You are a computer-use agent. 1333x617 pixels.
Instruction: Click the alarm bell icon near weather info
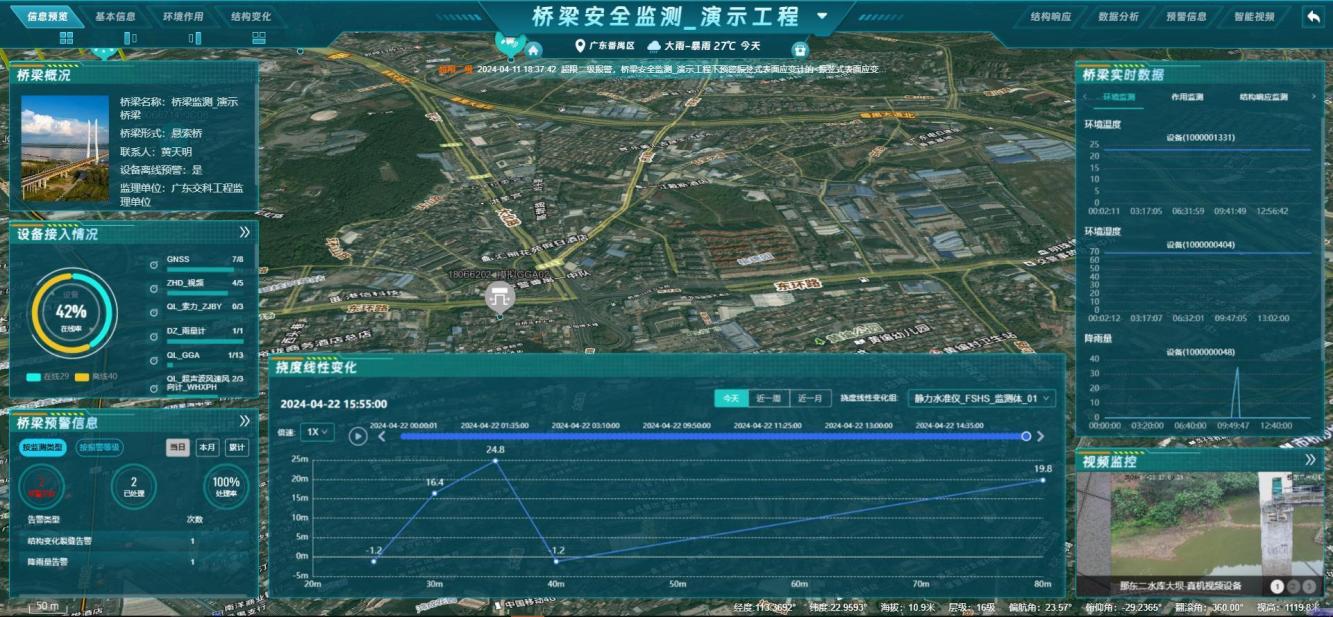click(799, 50)
